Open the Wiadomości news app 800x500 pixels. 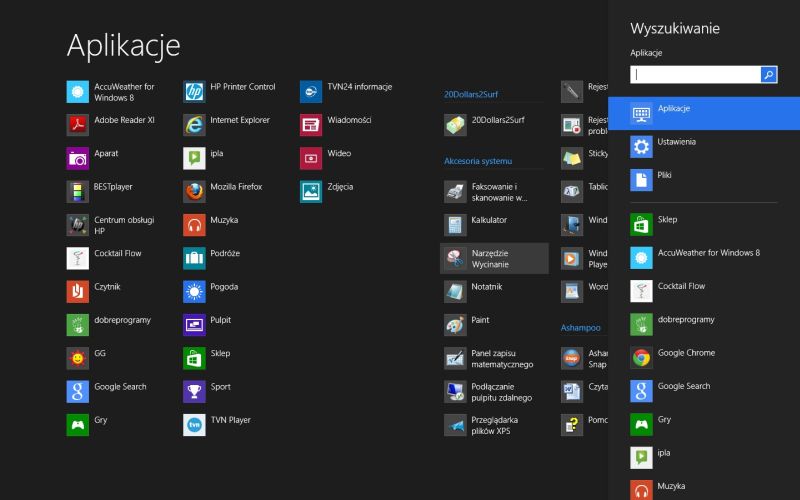point(336,125)
